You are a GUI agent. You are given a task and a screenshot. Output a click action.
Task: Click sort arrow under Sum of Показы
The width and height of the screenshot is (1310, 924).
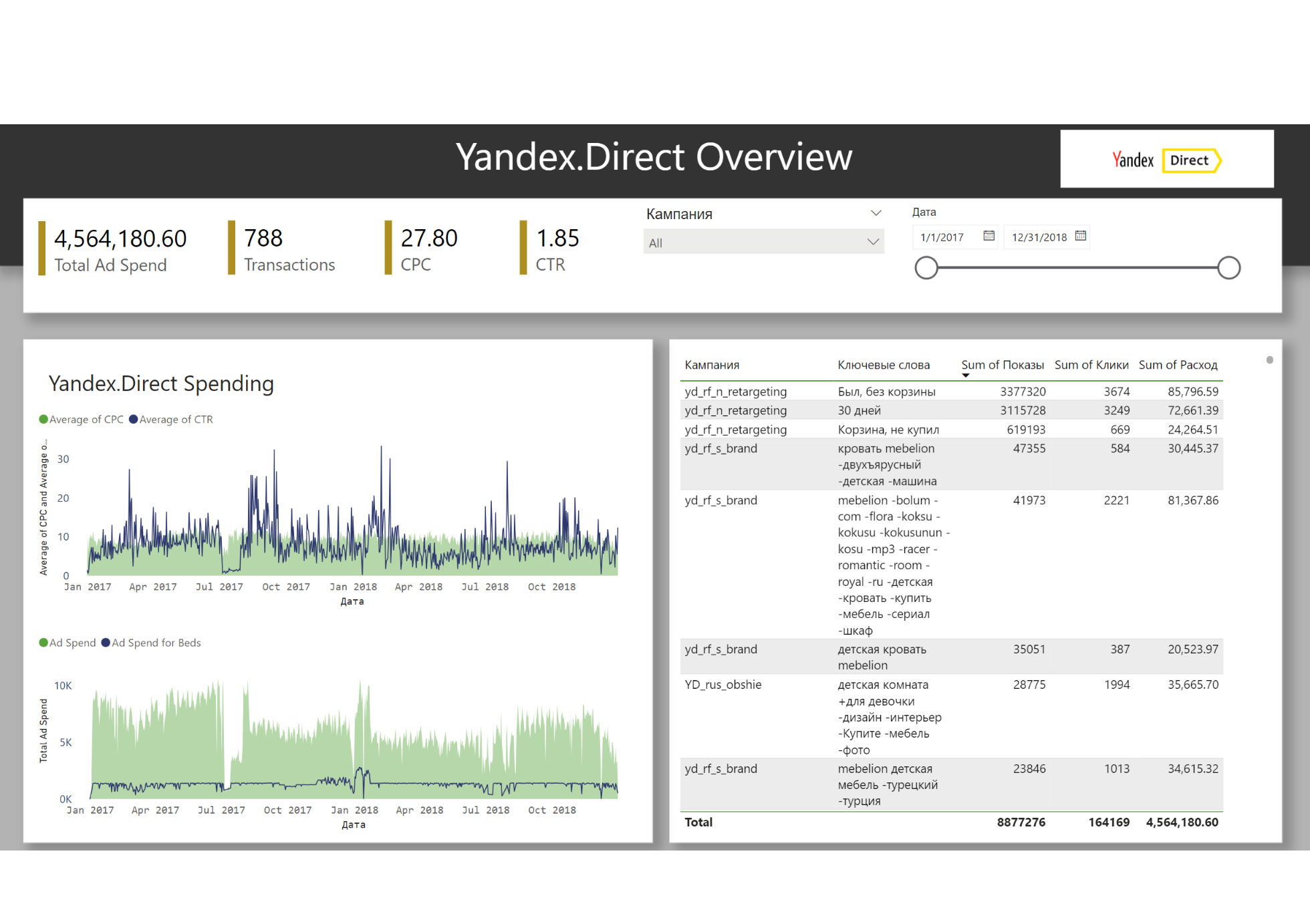point(965,375)
